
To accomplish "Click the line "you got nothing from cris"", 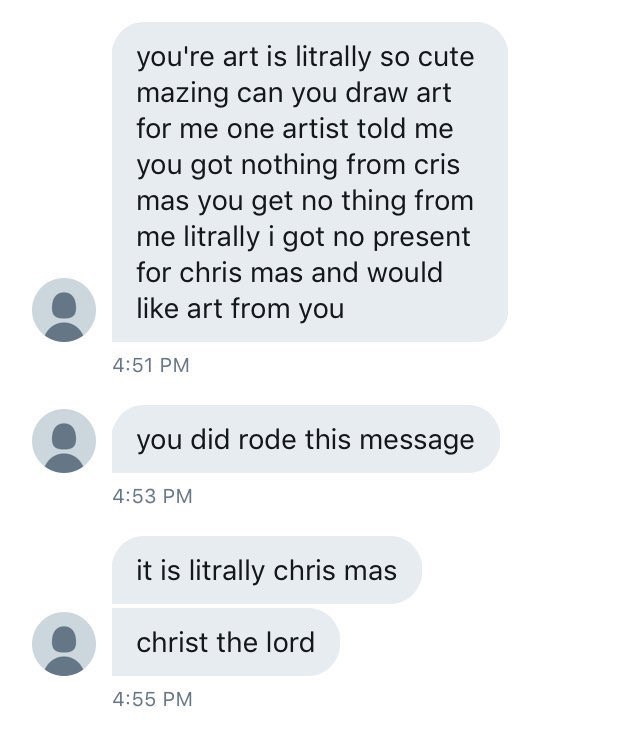I will coord(298,165).
